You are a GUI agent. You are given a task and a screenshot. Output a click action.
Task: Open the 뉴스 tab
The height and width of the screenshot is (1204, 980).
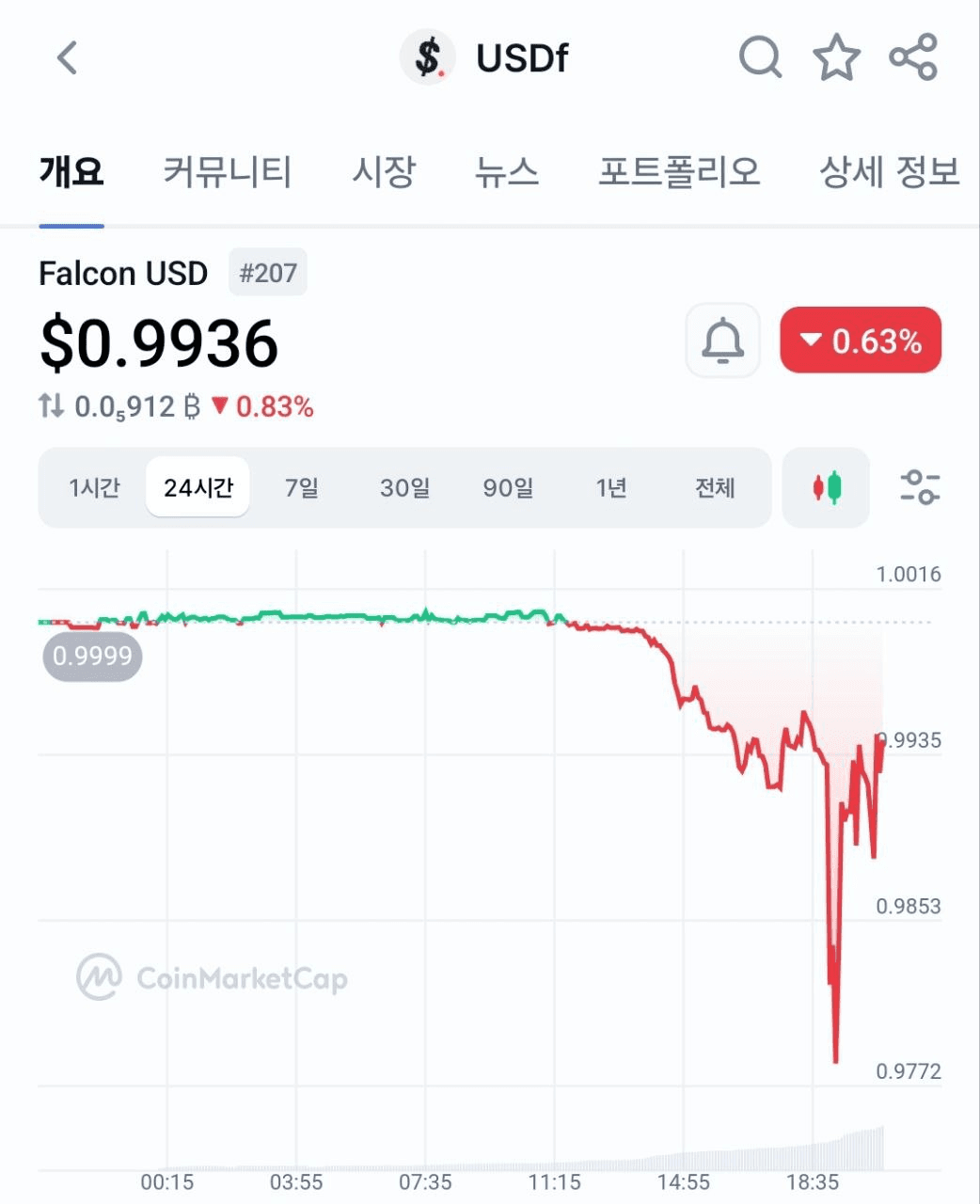pos(507,171)
